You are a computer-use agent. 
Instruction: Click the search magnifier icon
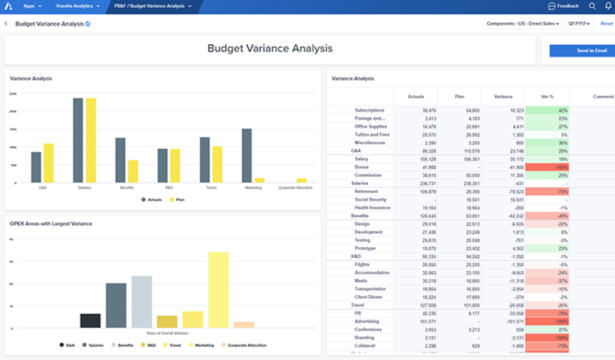(x=592, y=6)
